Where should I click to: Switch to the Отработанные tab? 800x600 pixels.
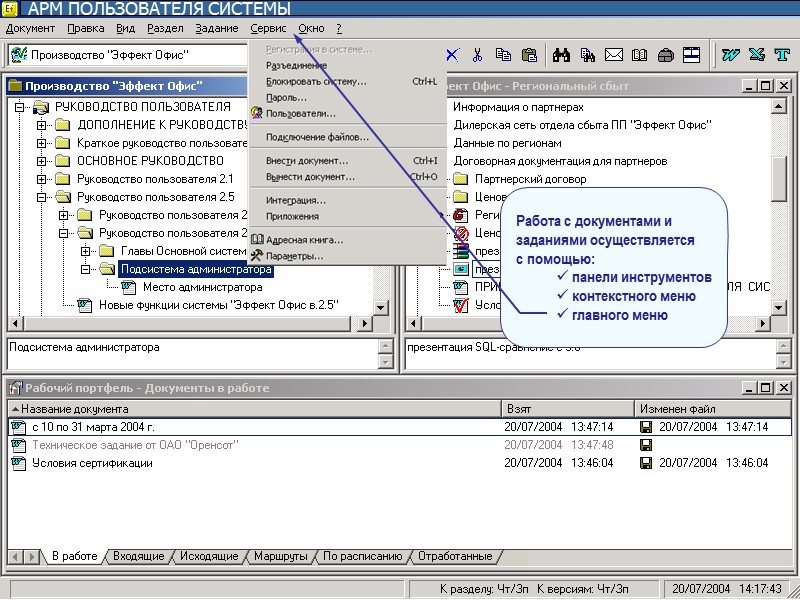pyautogui.click(x=455, y=556)
